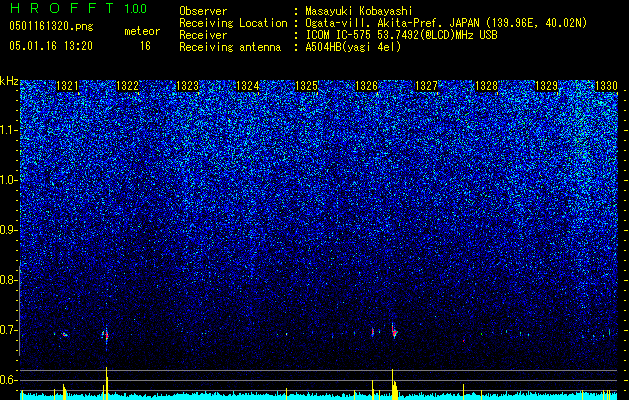Click the 'Observer' field label
629x400 pixels.
pos(203,11)
